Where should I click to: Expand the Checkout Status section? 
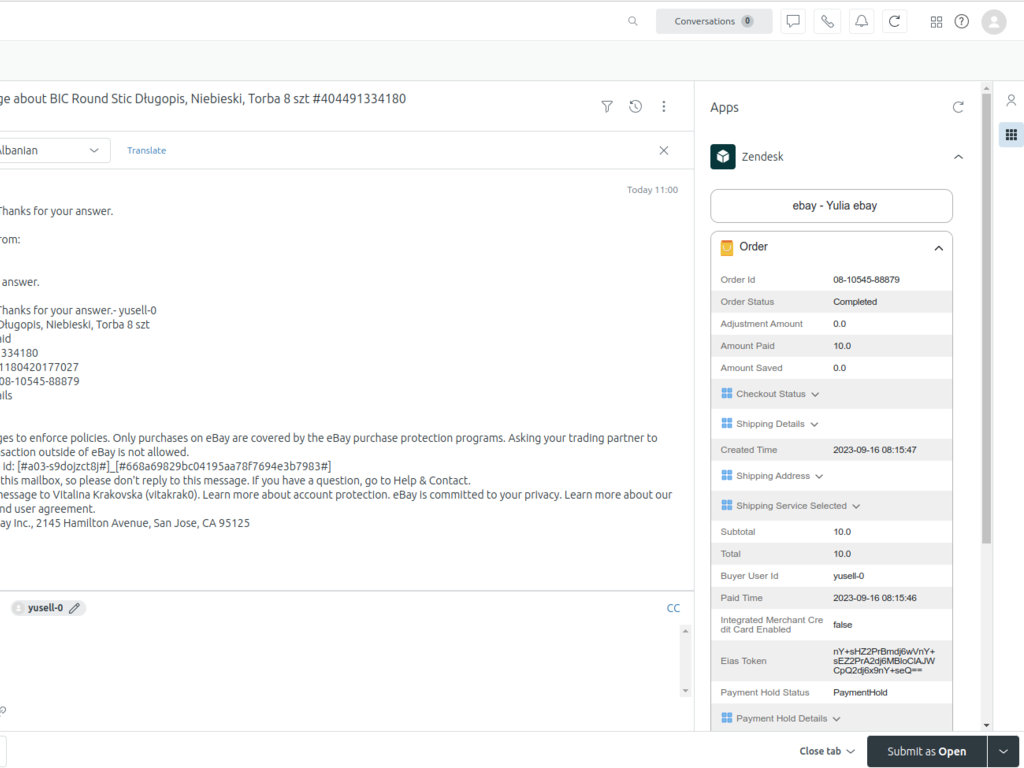770,394
